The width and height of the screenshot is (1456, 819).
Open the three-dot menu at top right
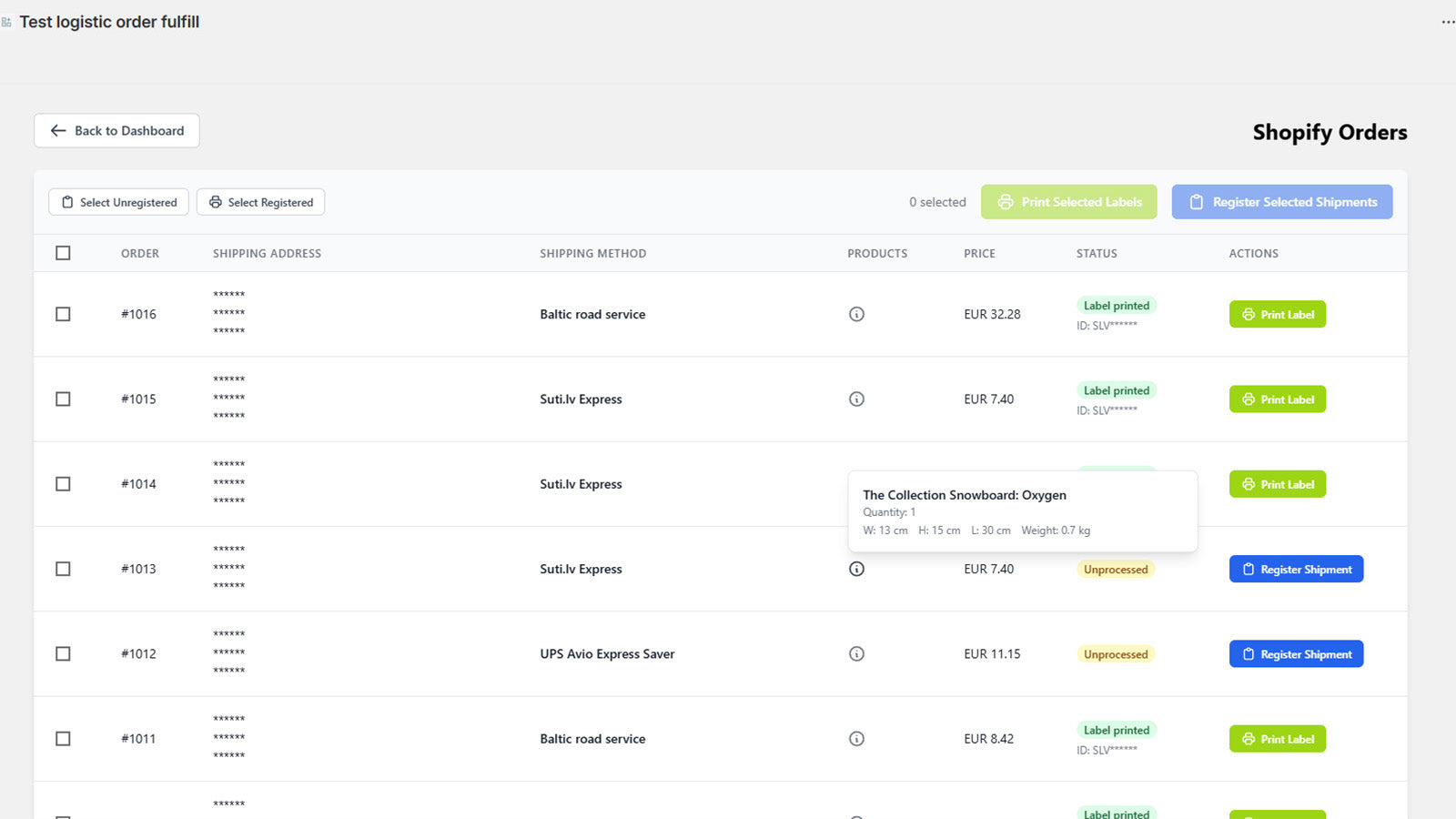tap(1448, 22)
